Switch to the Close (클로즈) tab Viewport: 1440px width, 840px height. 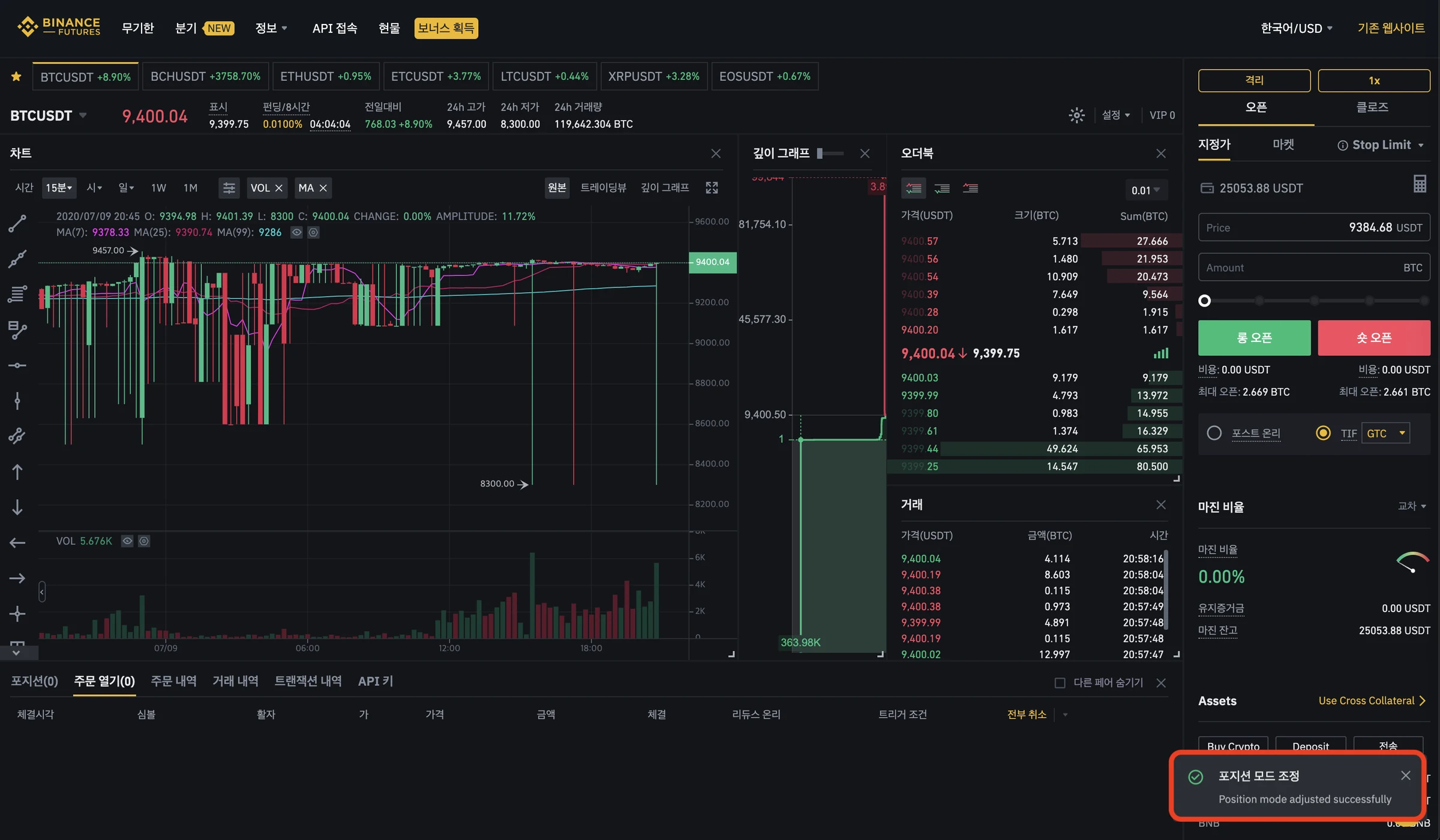1373,107
